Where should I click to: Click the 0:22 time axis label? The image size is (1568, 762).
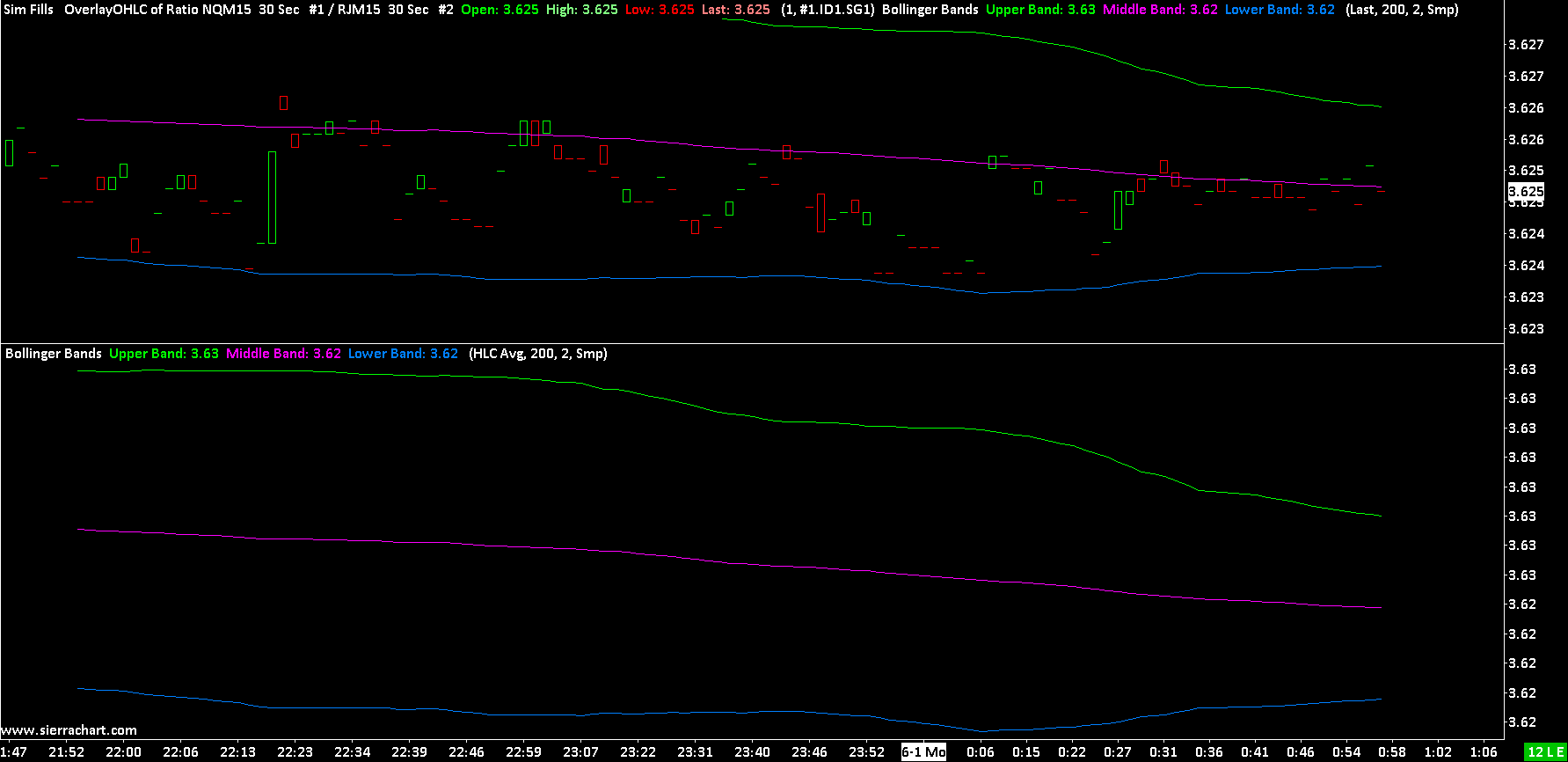(x=1072, y=752)
